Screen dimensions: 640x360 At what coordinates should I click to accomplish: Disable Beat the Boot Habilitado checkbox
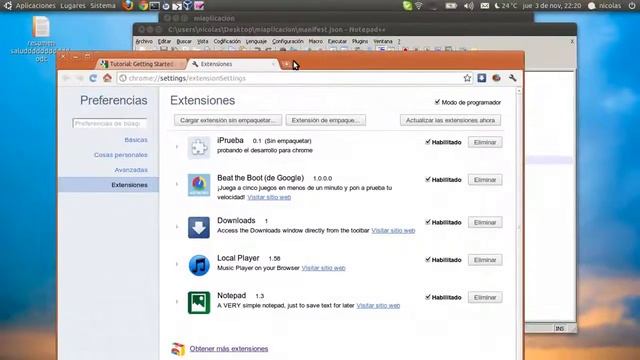pos(428,179)
